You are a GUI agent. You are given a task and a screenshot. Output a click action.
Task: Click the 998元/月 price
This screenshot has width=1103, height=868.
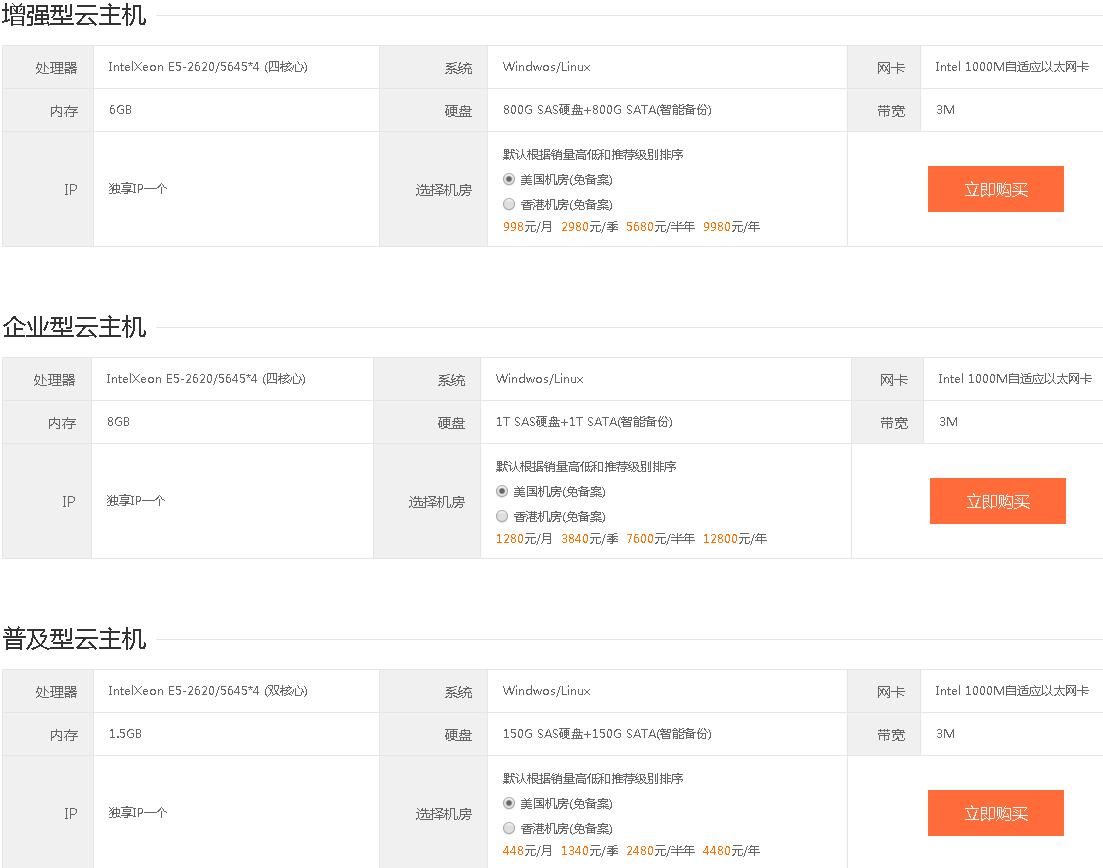pos(527,227)
